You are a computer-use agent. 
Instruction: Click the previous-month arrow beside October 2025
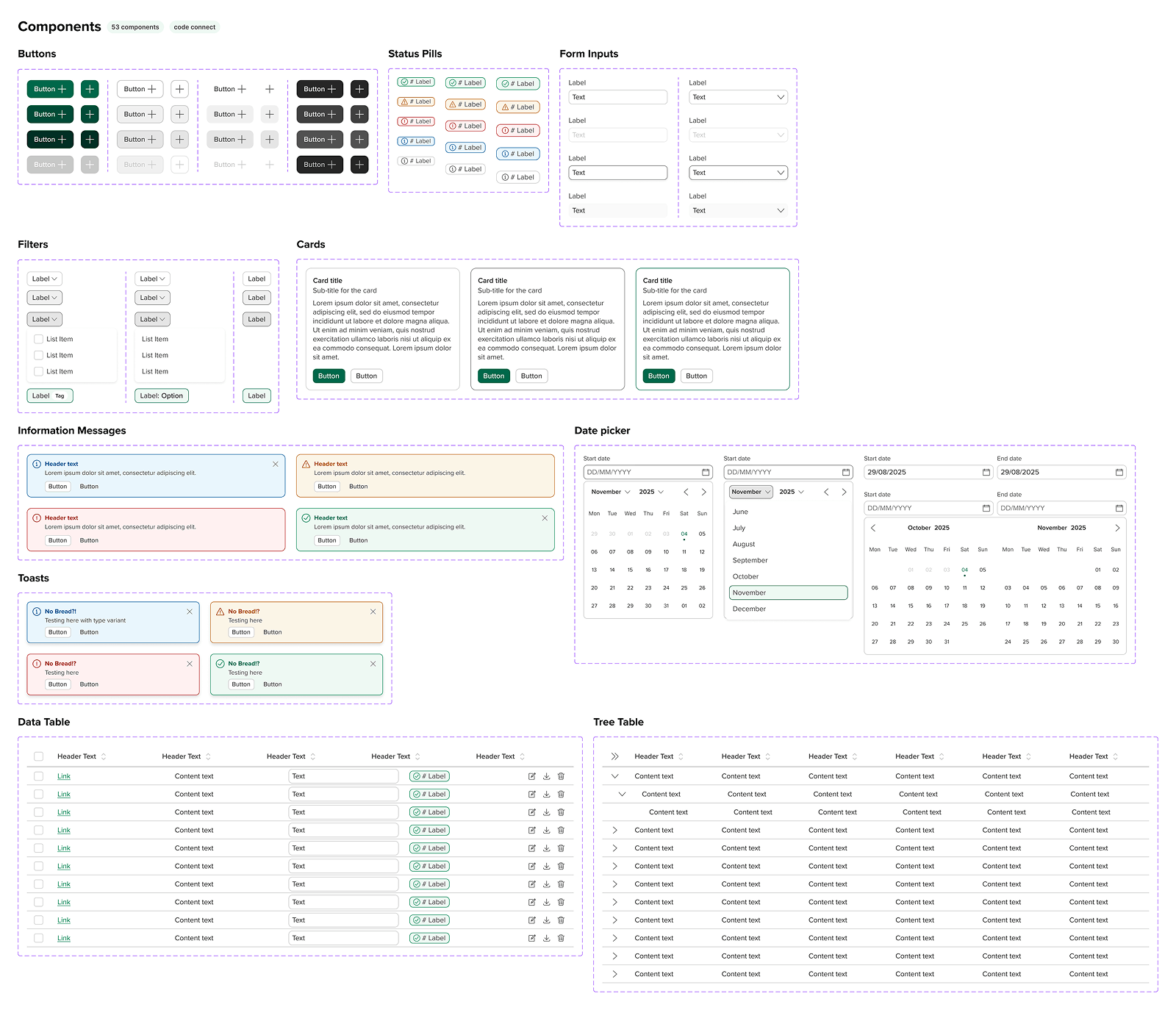pyautogui.click(x=872, y=528)
